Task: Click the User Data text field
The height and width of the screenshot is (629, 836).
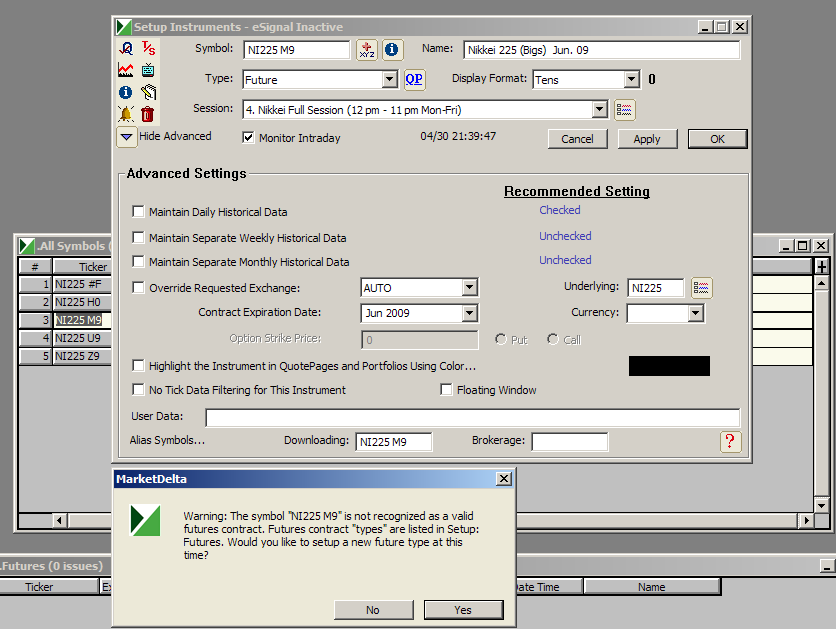Action: click(472, 417)
